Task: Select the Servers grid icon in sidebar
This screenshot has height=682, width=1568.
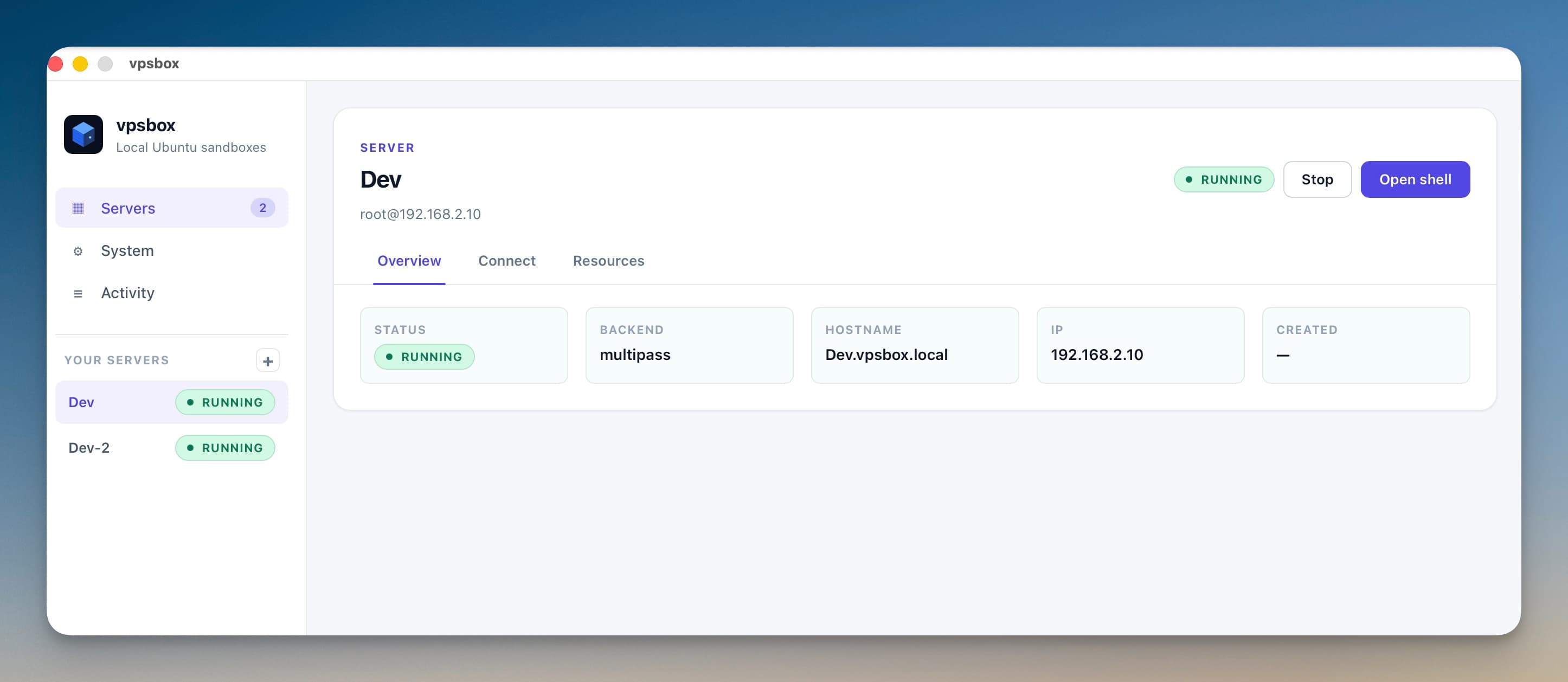Action: point(78,208)
